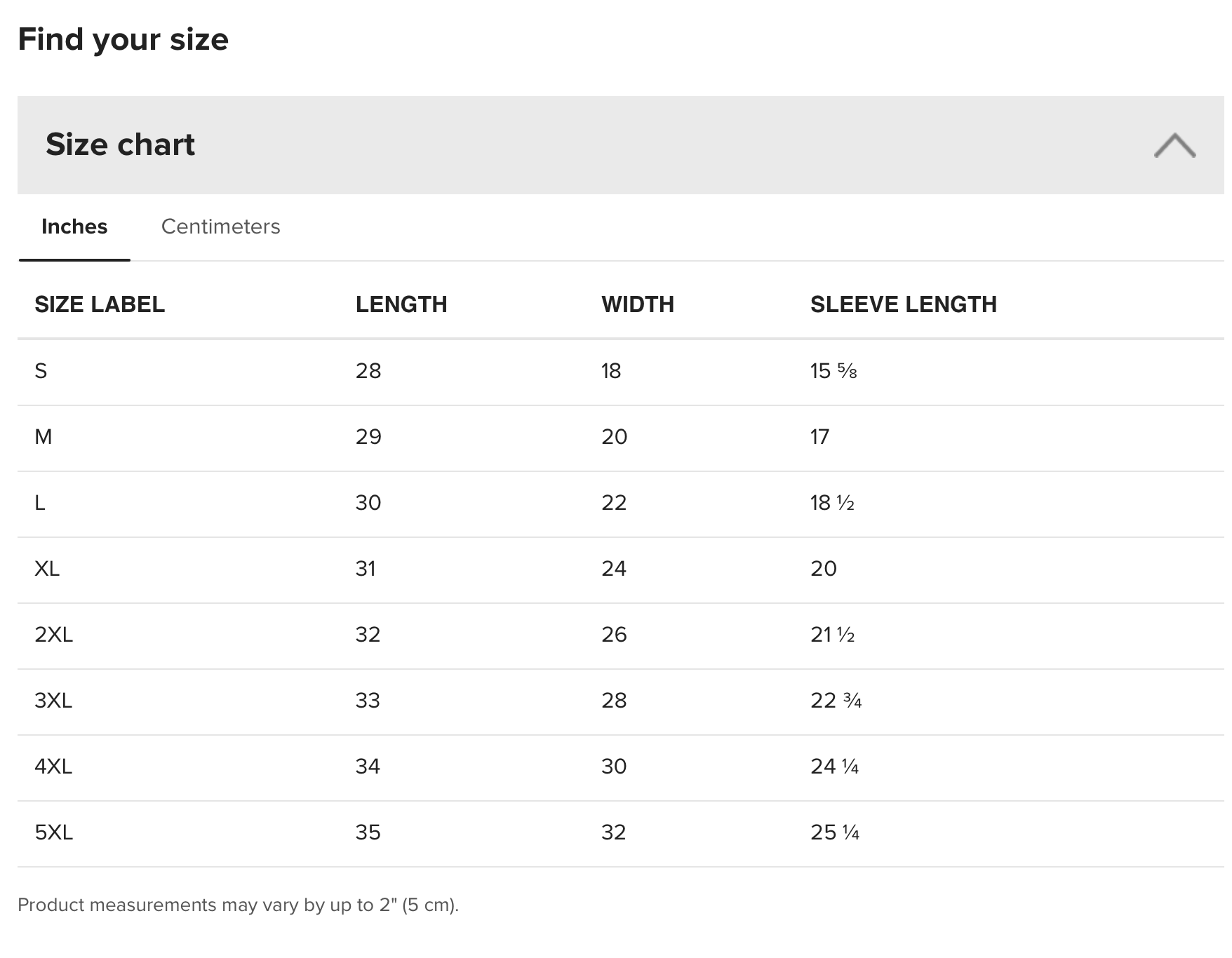Screen dimensions: 1232x958
Task: Select the M size label cell
Action: click(x=43, y=437)
